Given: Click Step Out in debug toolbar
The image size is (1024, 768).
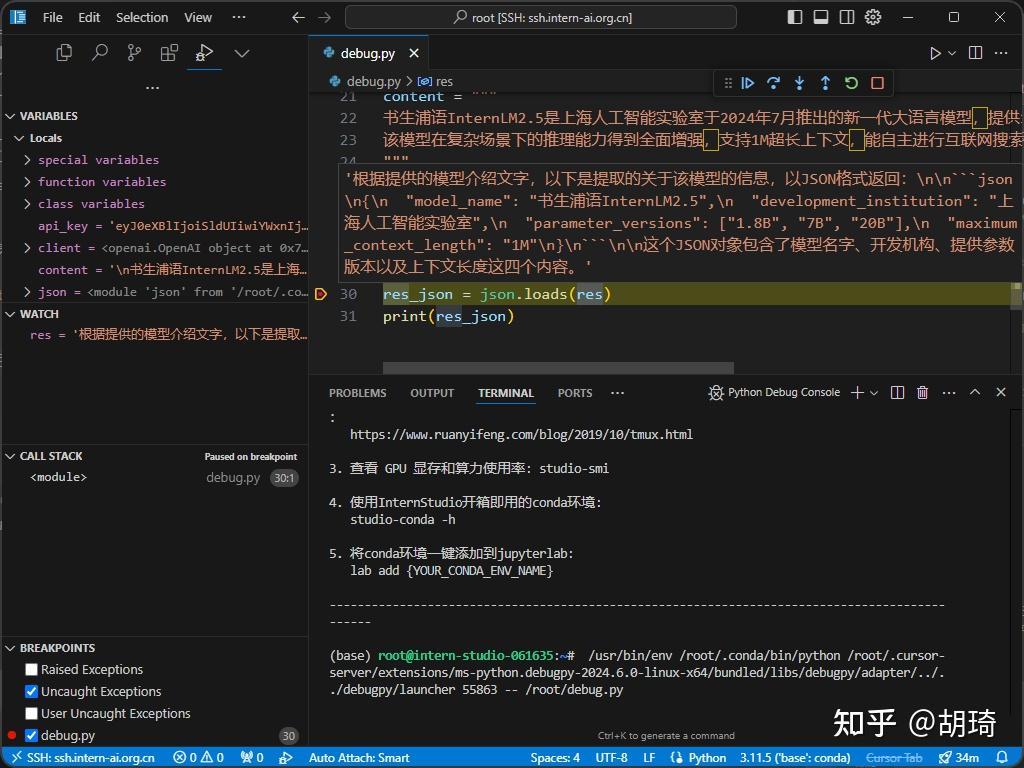Looking at the screenshot, I should (825, 83).
